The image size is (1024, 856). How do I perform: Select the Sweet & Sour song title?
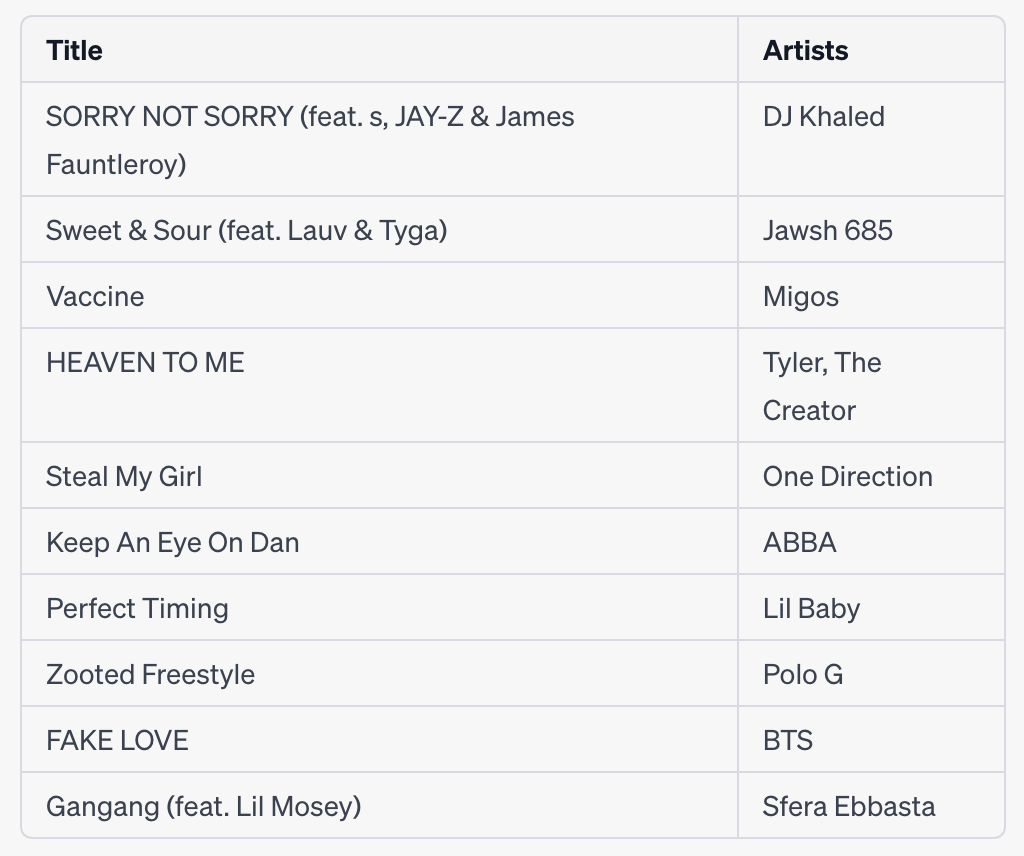(246, 230)
